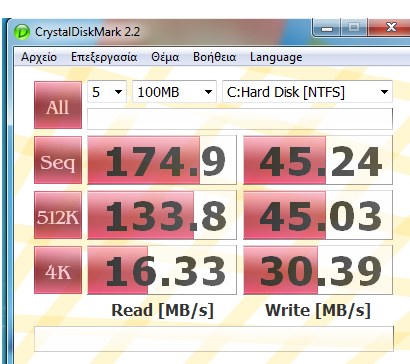Start the 4K random test
Screen dimensions: 410x364
pyautogui.click(x=58, y=270)
